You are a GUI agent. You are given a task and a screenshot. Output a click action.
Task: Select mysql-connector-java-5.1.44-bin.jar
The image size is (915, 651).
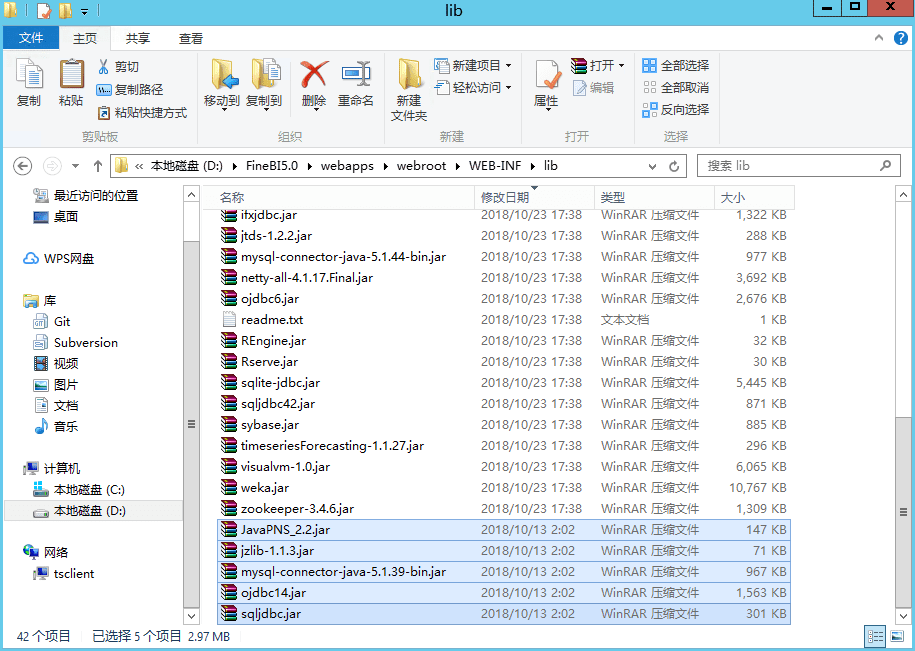click(x=504, y=257)
